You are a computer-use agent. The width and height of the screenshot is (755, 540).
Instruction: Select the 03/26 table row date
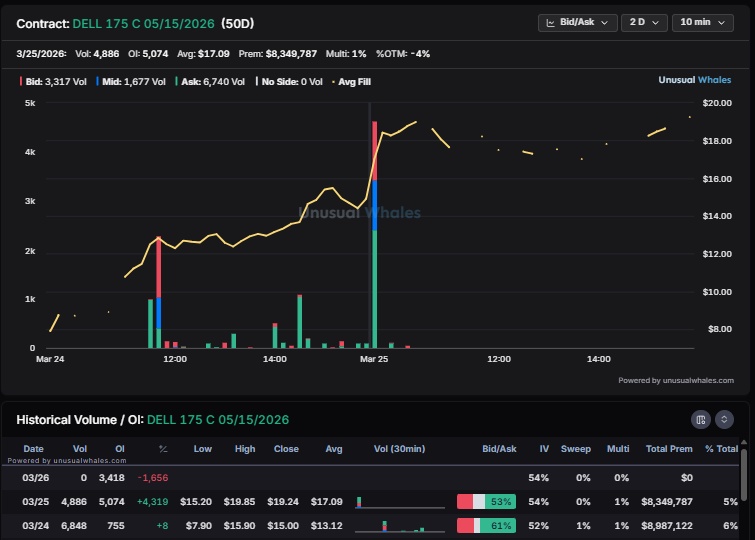click(36, 478)
